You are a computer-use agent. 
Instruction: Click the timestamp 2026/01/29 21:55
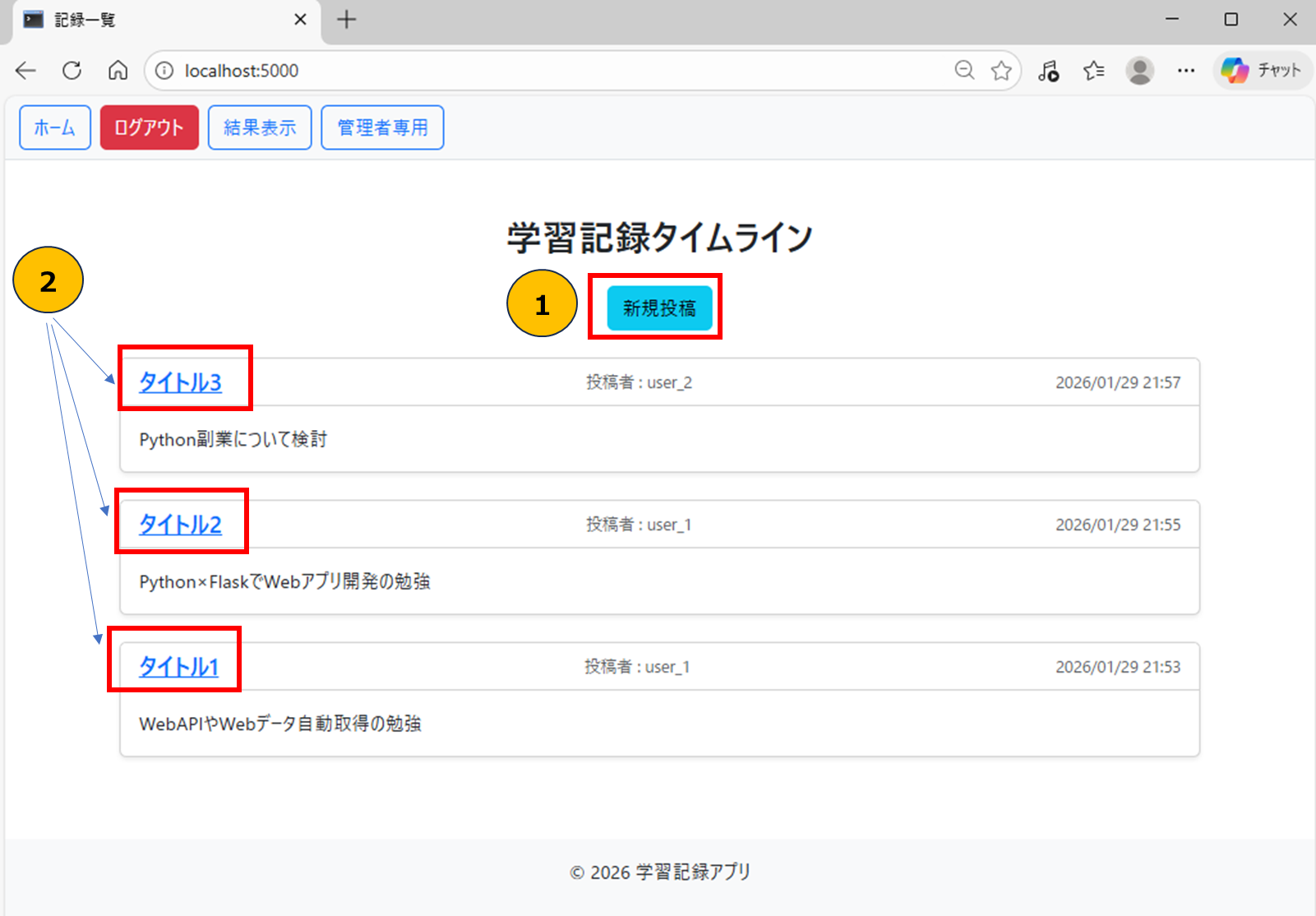coord(1118,525)
